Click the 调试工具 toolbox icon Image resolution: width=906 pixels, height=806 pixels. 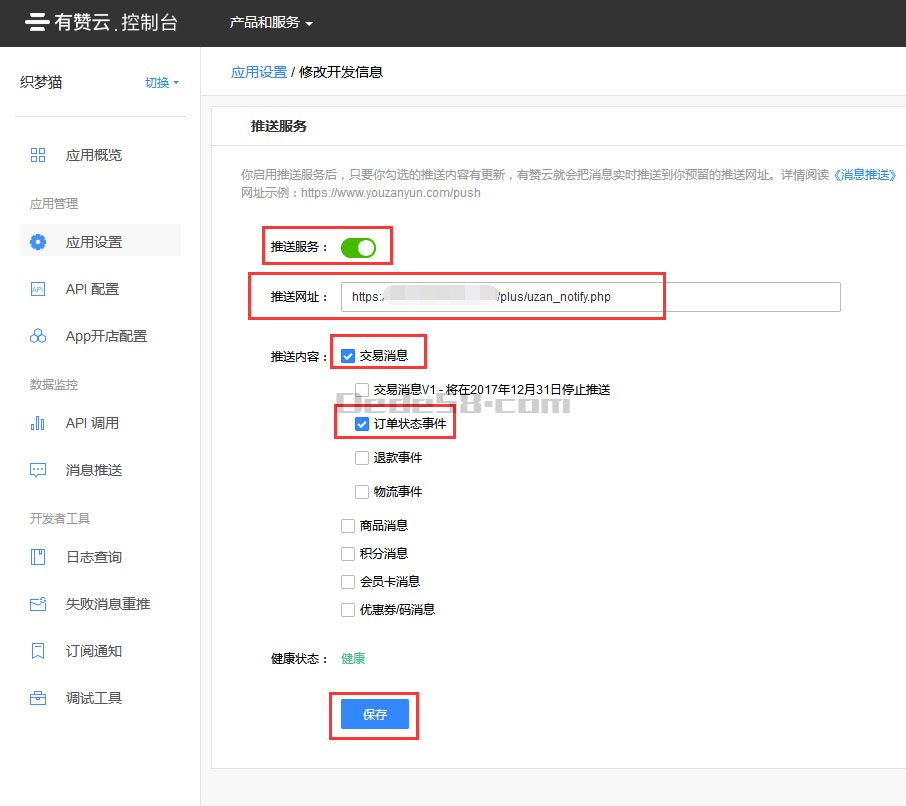coord(38,698)
